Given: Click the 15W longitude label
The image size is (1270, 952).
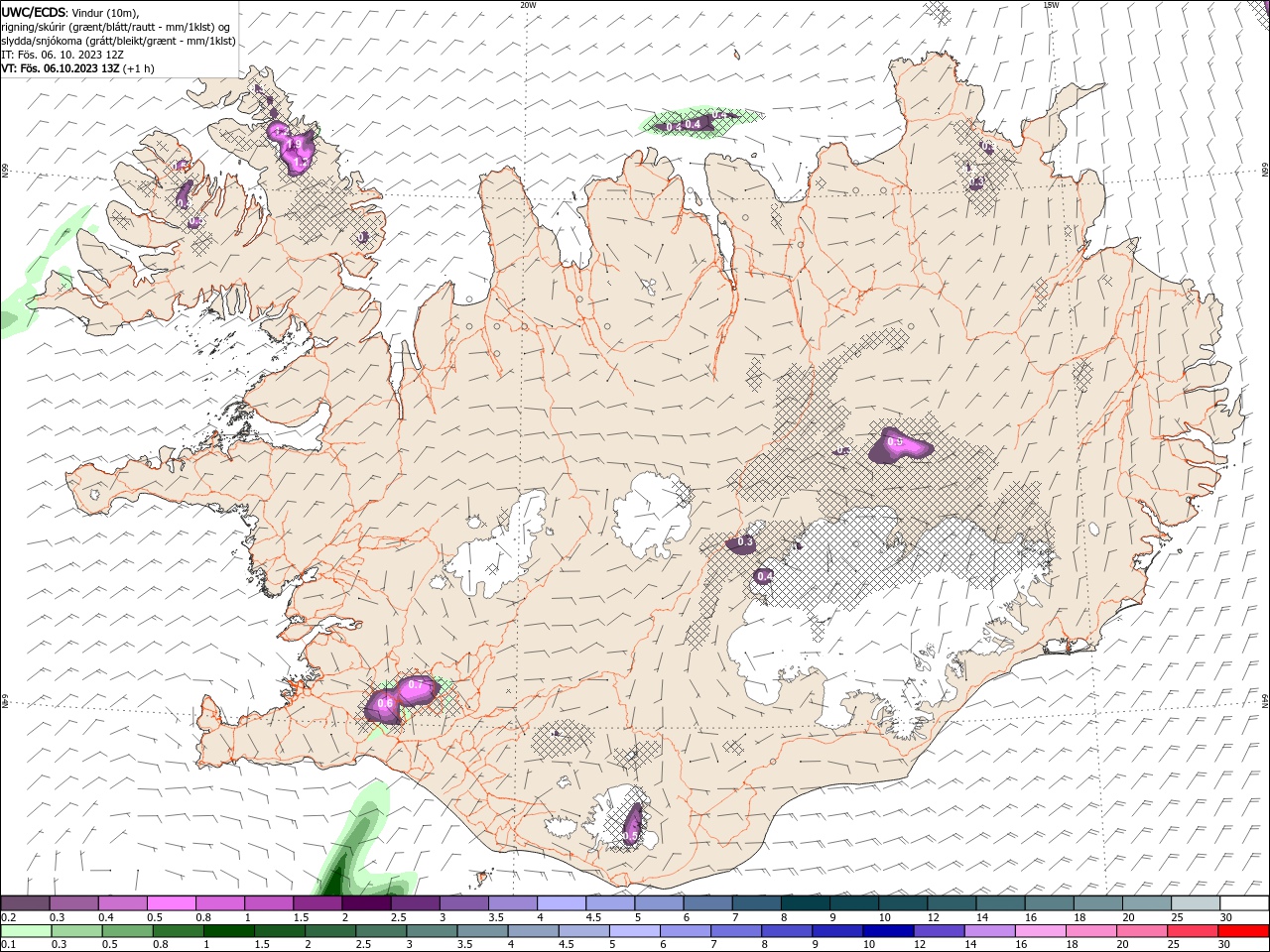Looking at the screenshot, I should (1051, 5).
